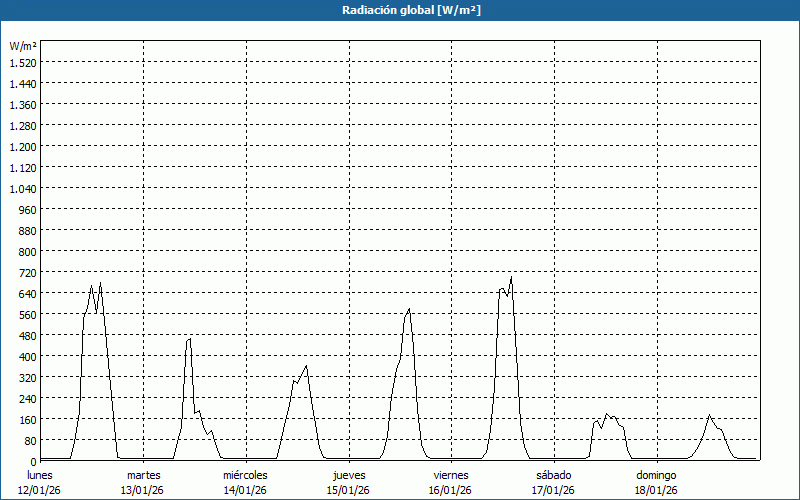800x500 pixels.
Task: Click the 1.040 y-axis tick label
Action: [23, 188]
